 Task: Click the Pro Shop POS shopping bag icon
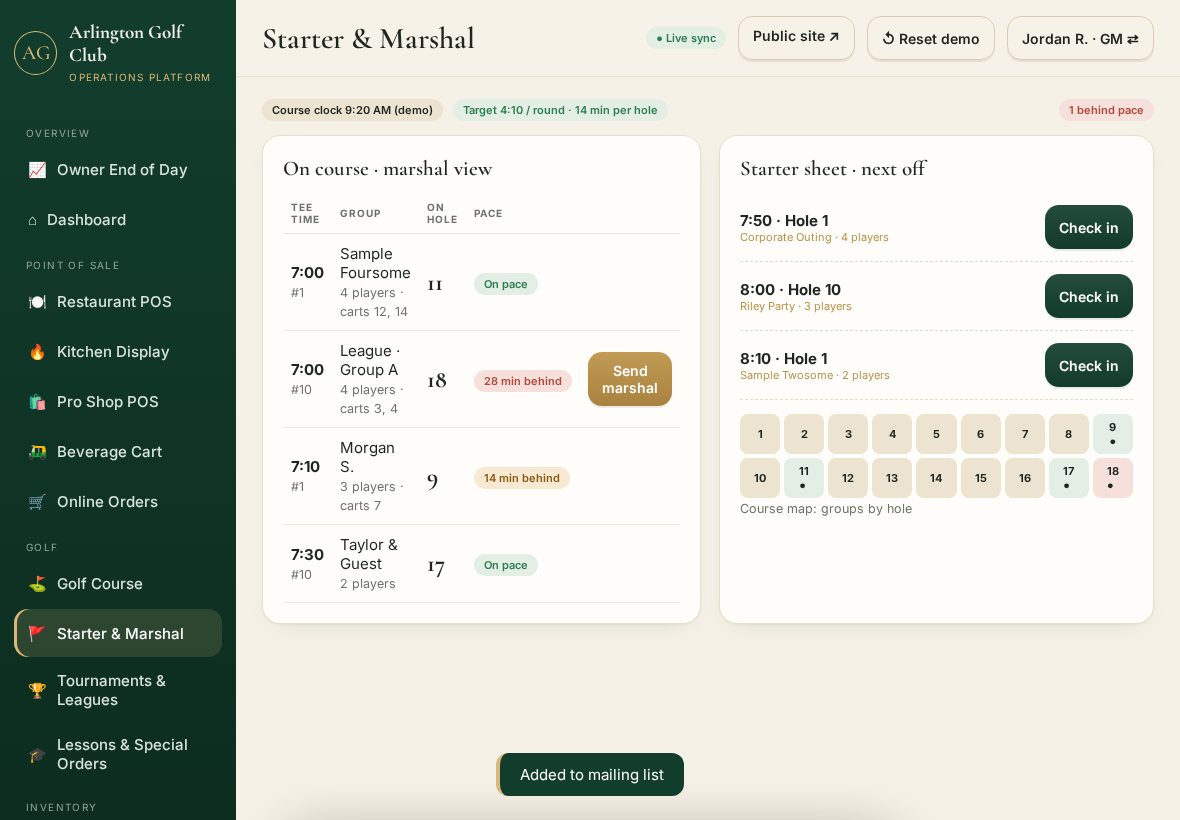(37, 402)
